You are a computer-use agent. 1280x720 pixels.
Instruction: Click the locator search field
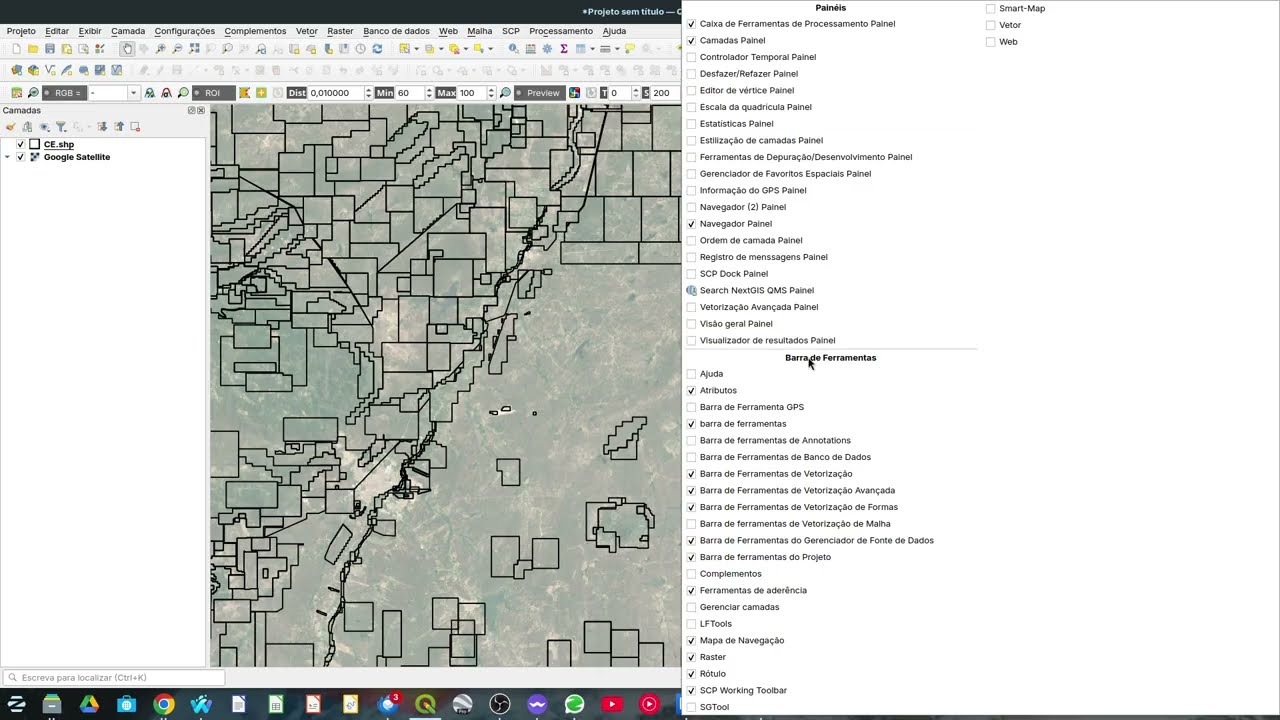pos(113,678)
